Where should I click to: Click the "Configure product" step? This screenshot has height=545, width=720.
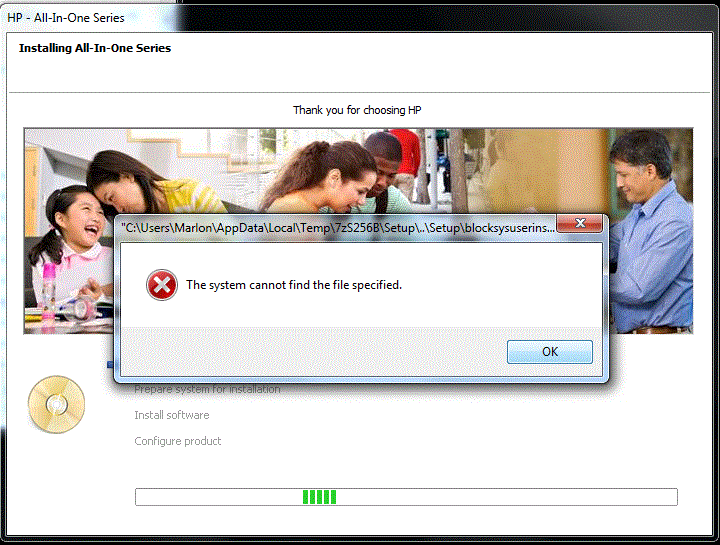tap(178, 441)
